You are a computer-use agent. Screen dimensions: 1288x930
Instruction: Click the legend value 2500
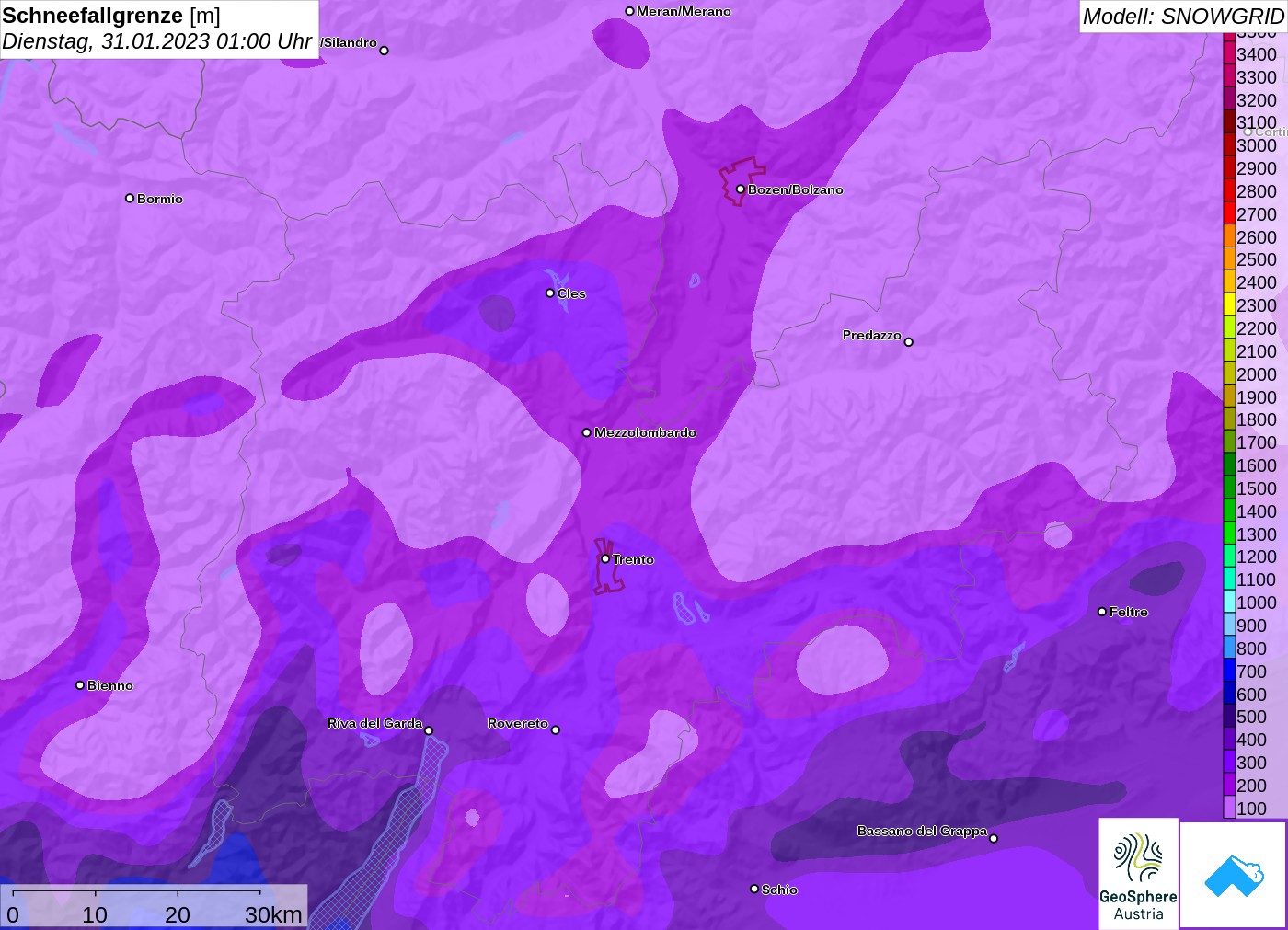tap(1257, 259)
